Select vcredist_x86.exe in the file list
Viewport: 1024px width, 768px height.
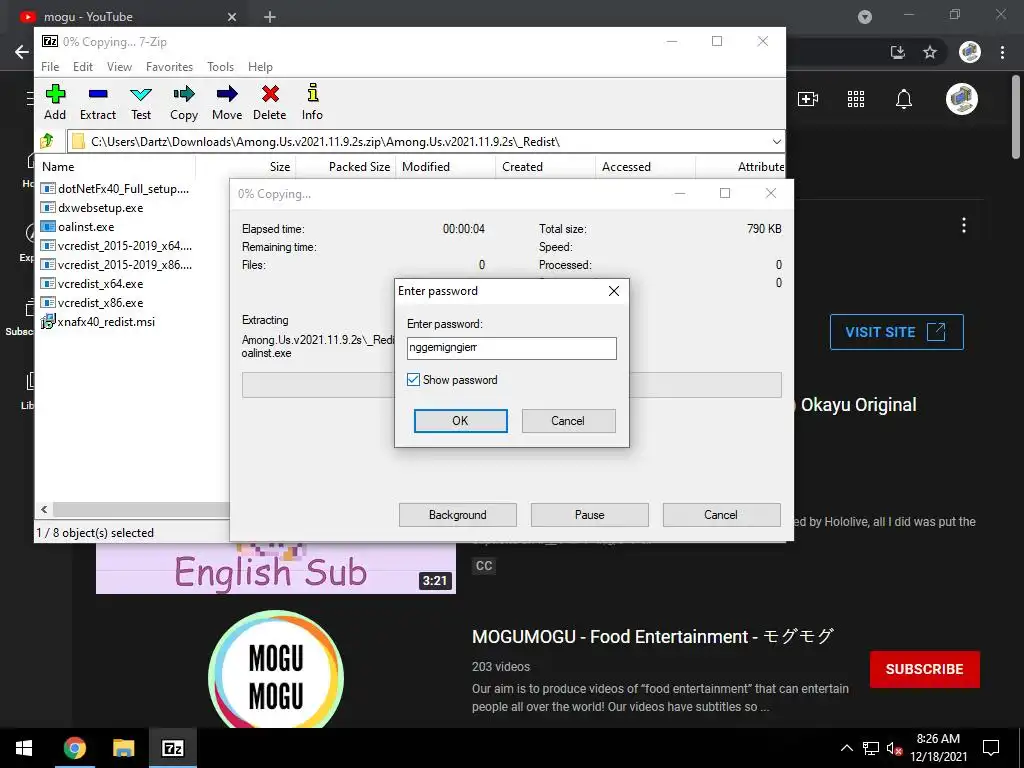coord(92,302)
